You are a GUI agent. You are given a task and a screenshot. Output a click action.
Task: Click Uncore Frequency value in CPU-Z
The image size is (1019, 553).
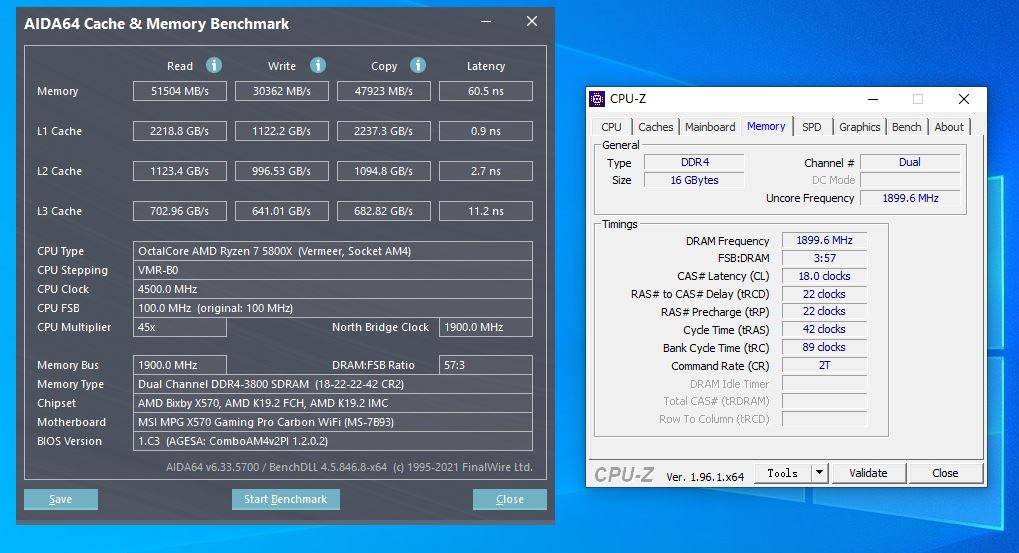[x=910, y=198]
